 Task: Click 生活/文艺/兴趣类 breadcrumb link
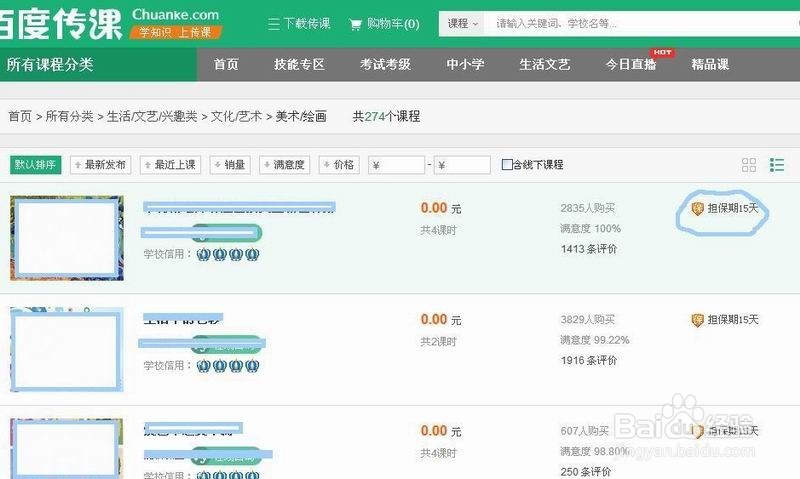tap(152, 116)
